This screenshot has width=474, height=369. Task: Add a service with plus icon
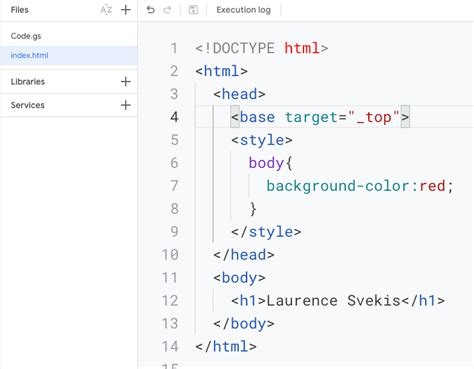[x=126, y=105]
